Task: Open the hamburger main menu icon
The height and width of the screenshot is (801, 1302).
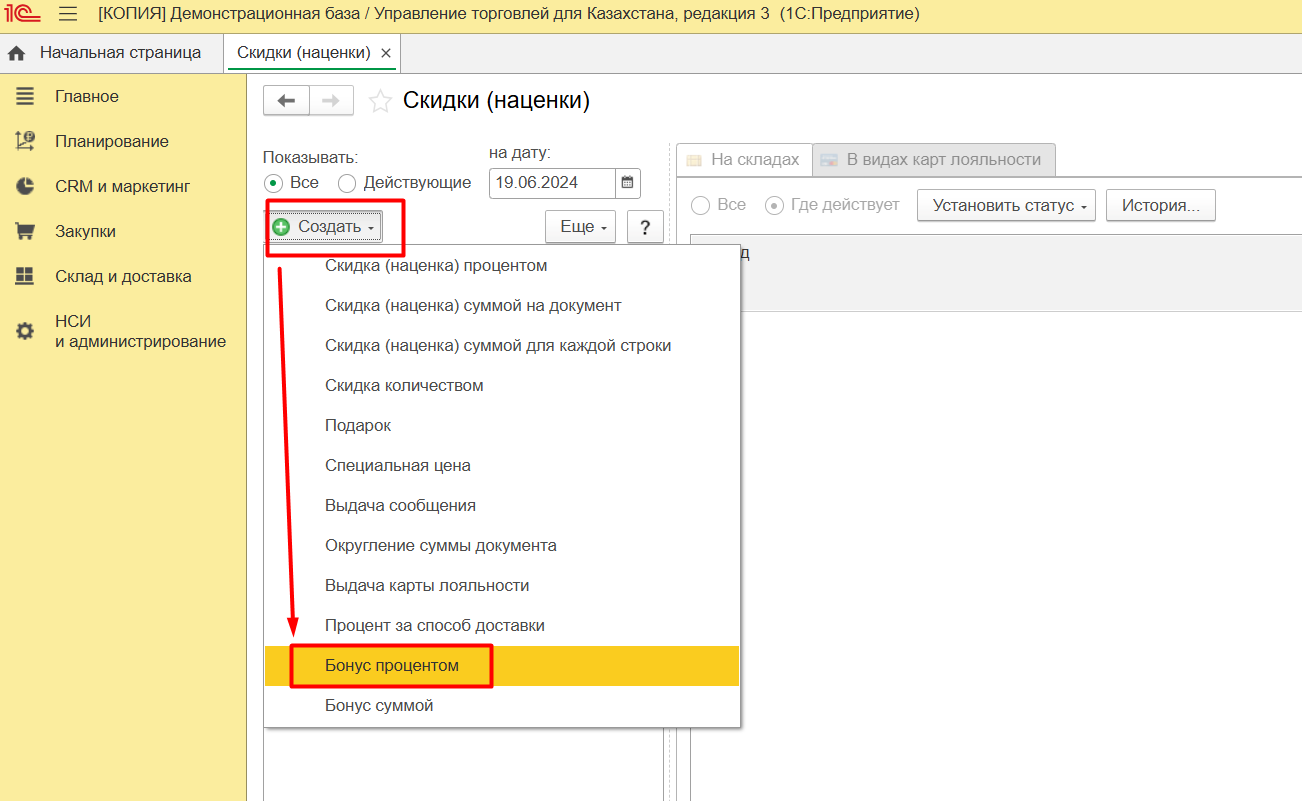Action: [x=68, y=14]
